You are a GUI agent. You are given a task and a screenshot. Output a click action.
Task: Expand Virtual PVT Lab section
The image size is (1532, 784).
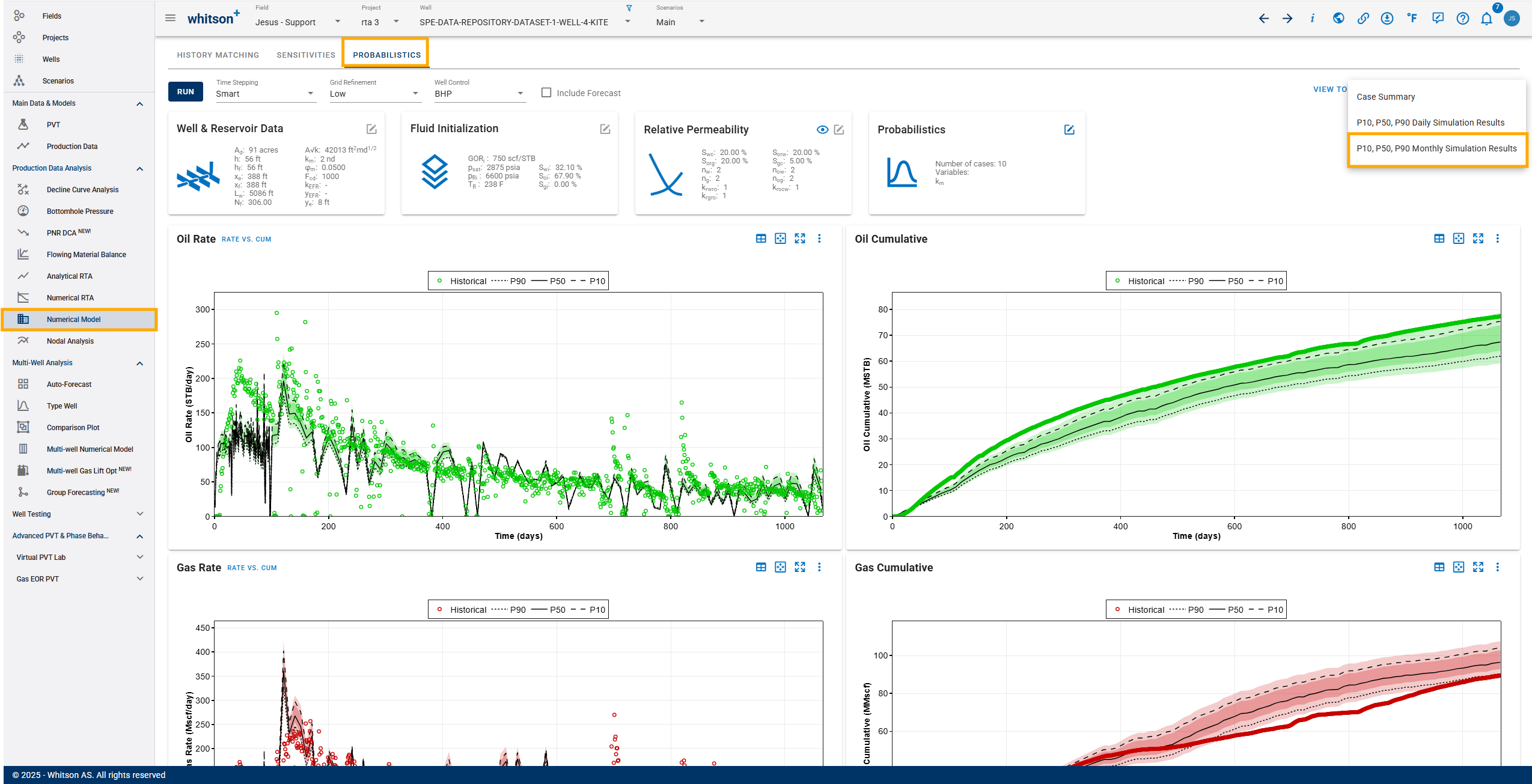coord(139,558)
